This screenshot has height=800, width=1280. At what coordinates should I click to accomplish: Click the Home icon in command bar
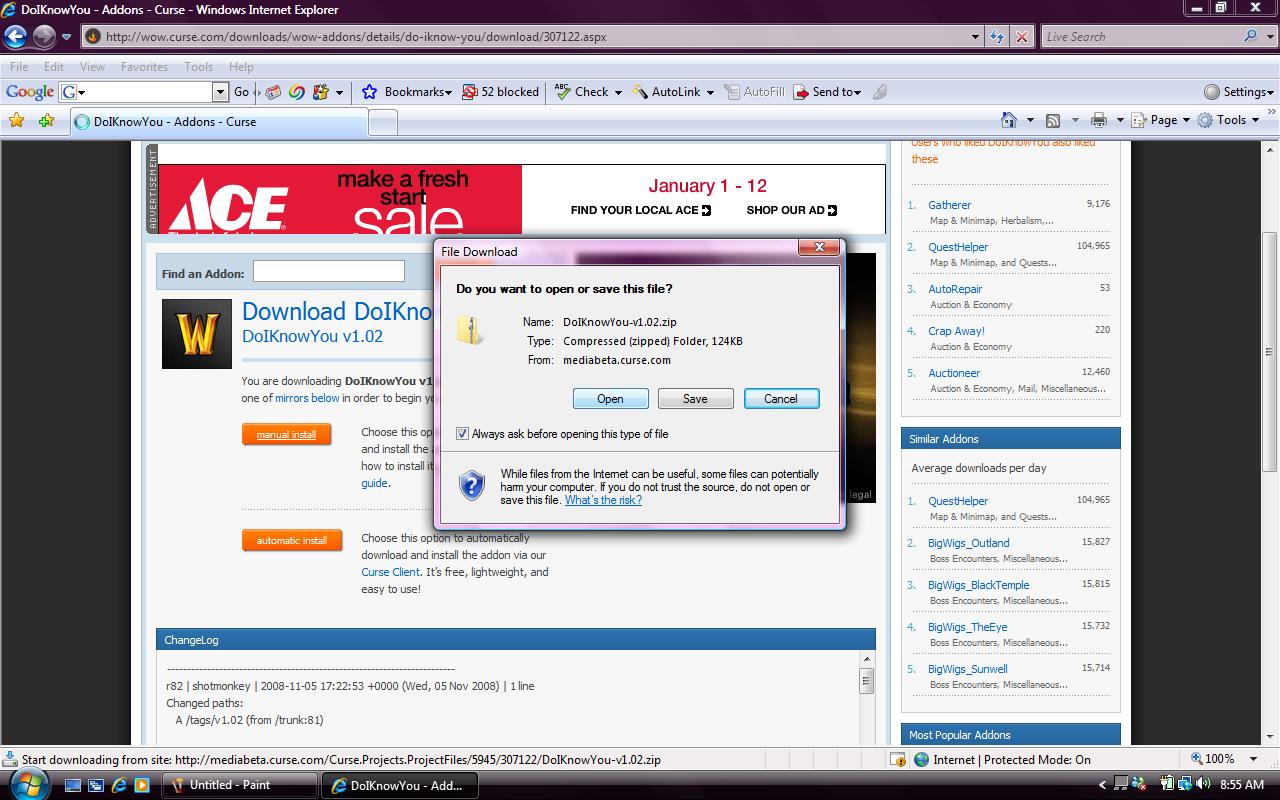coord(1010,120)
